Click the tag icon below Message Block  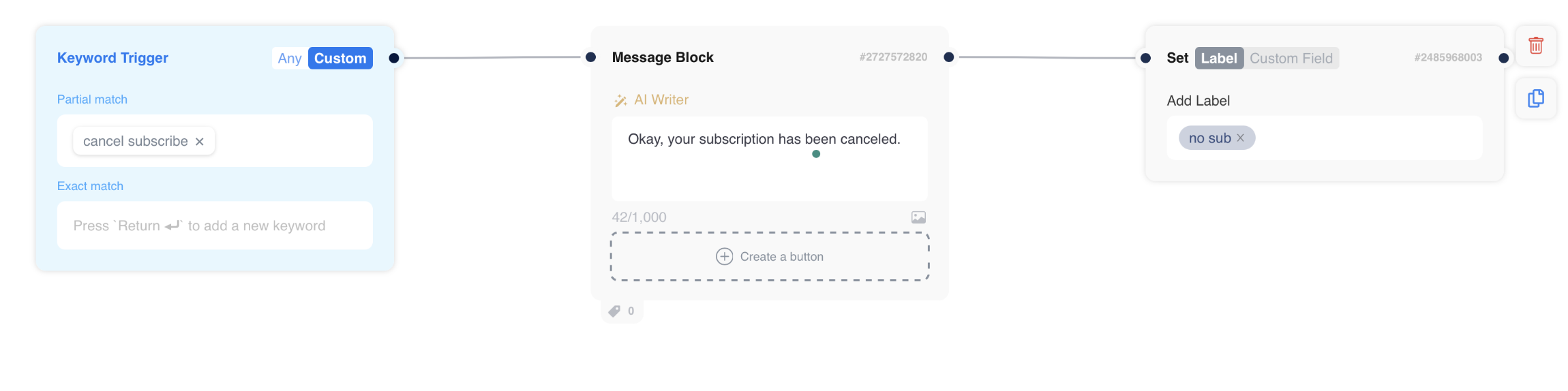click(614, 311)
